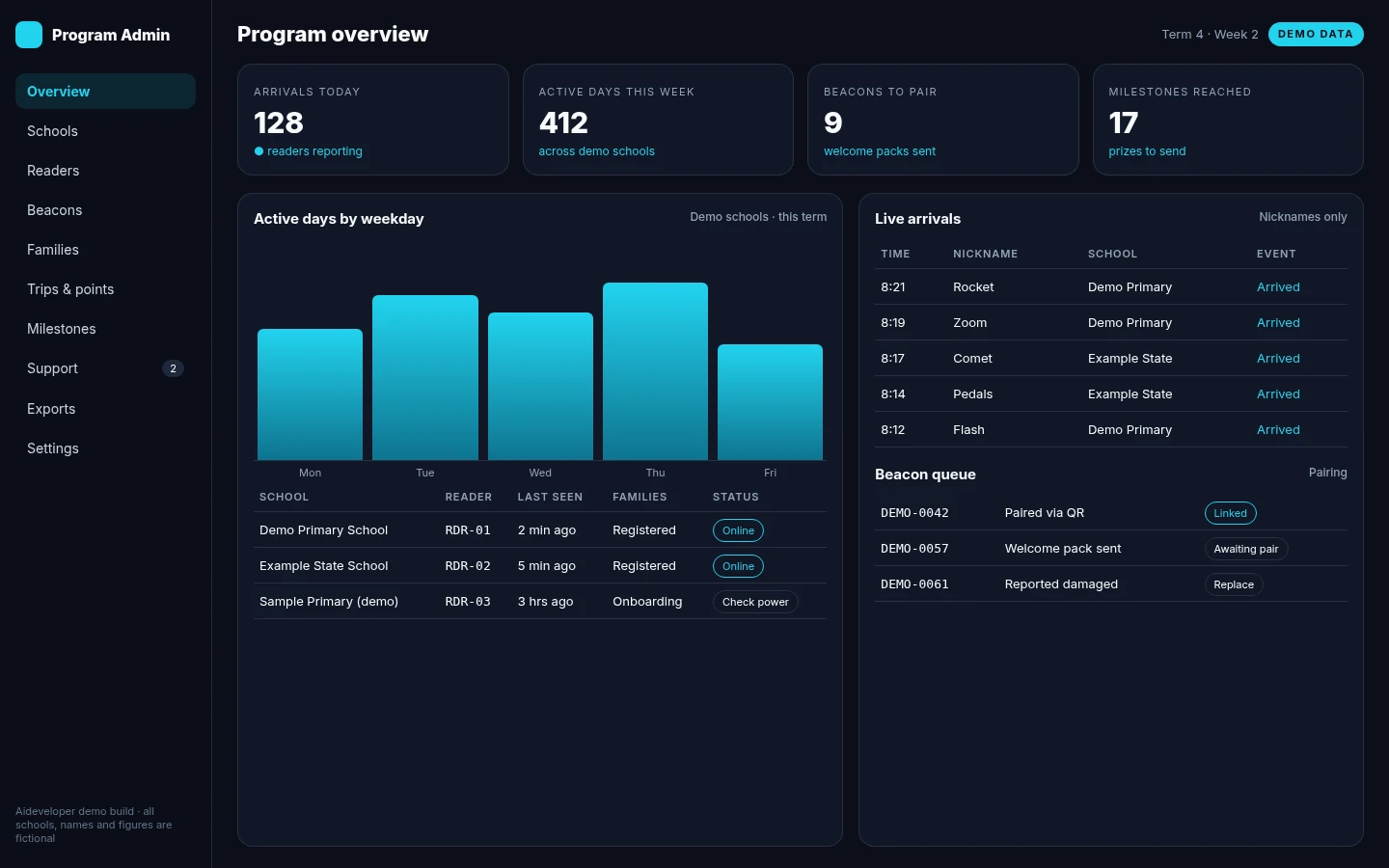Click beacon ID DEMO-0061
Image resolution: width=1389 pixels, height=868 pixels.
click(914, 584)
